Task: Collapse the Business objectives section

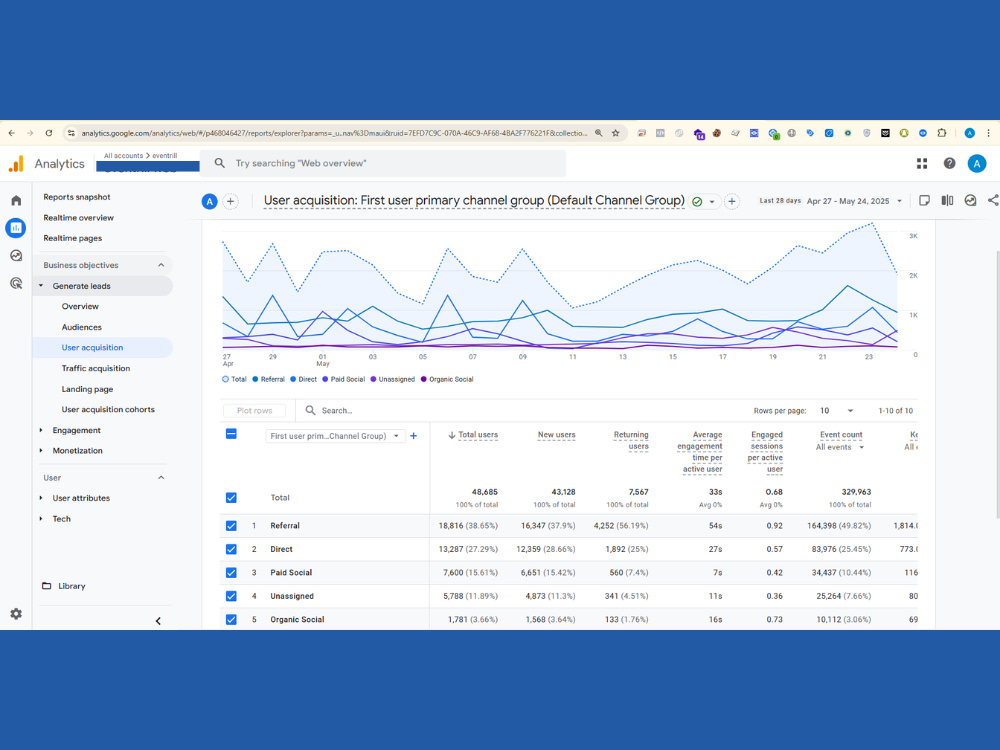Action: tap(161, 265)
